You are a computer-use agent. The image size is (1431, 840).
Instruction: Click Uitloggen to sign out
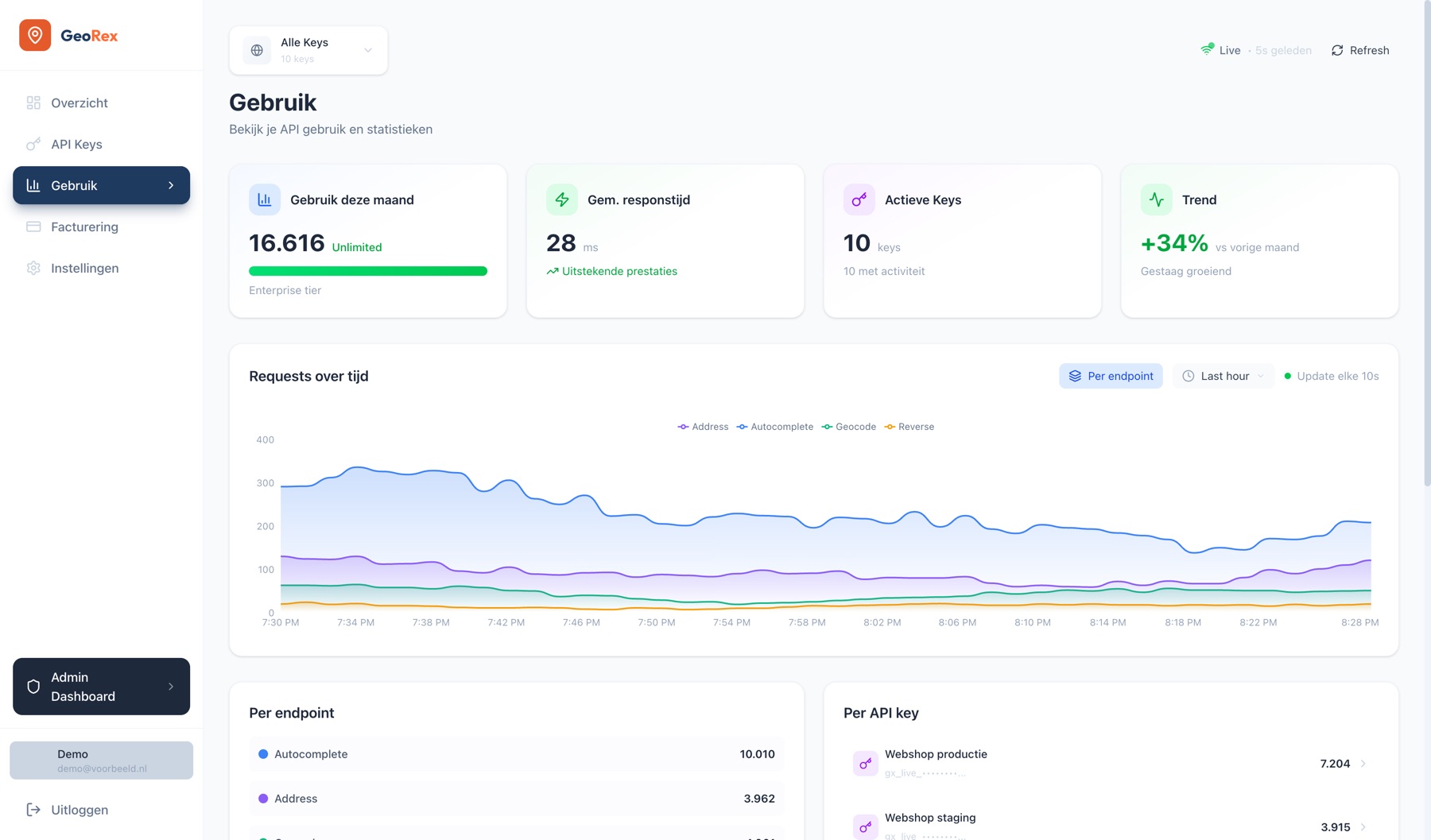[102, 810]
